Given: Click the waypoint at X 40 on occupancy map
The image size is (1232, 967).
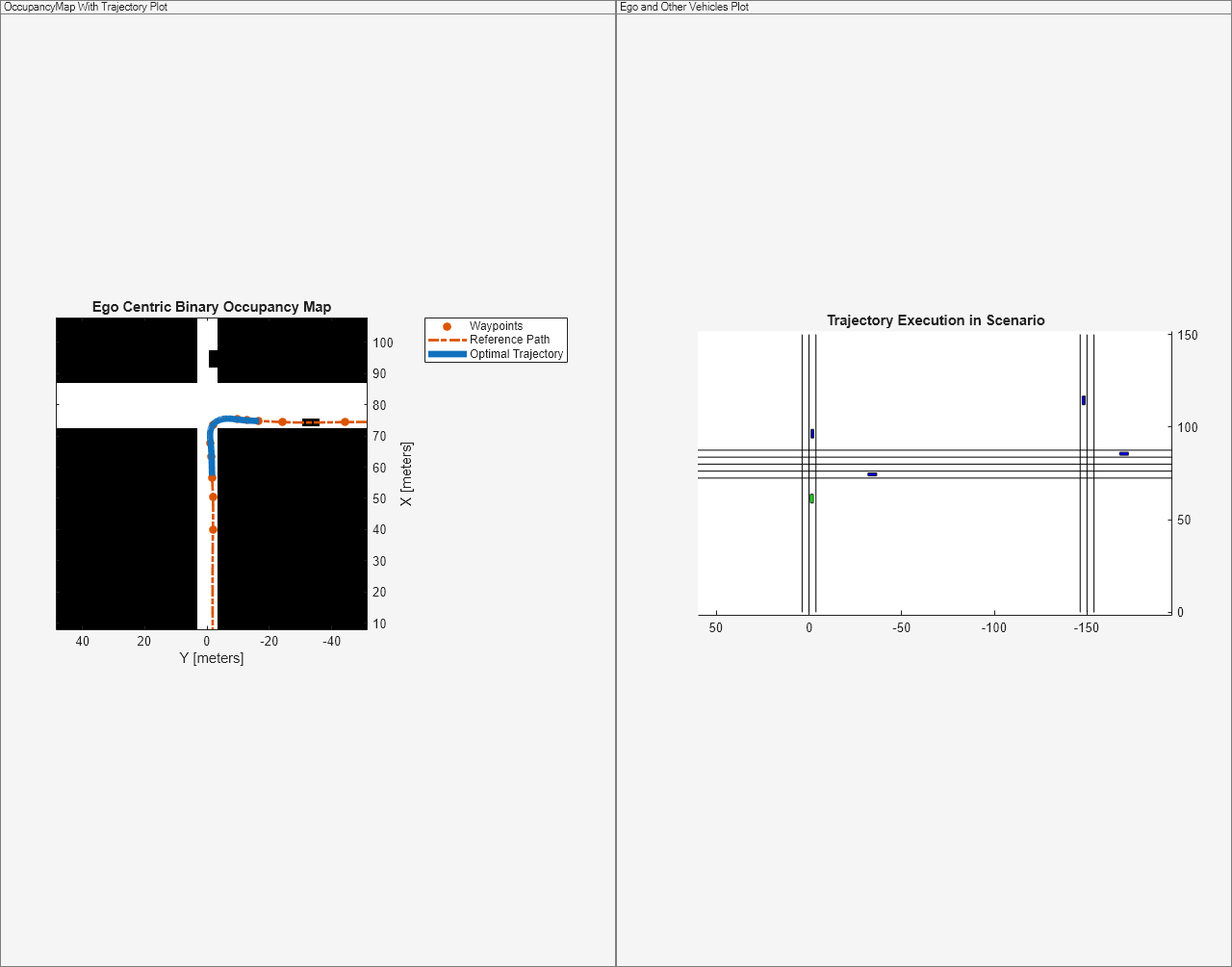Looking at the screenshot, I should (213, 529).
